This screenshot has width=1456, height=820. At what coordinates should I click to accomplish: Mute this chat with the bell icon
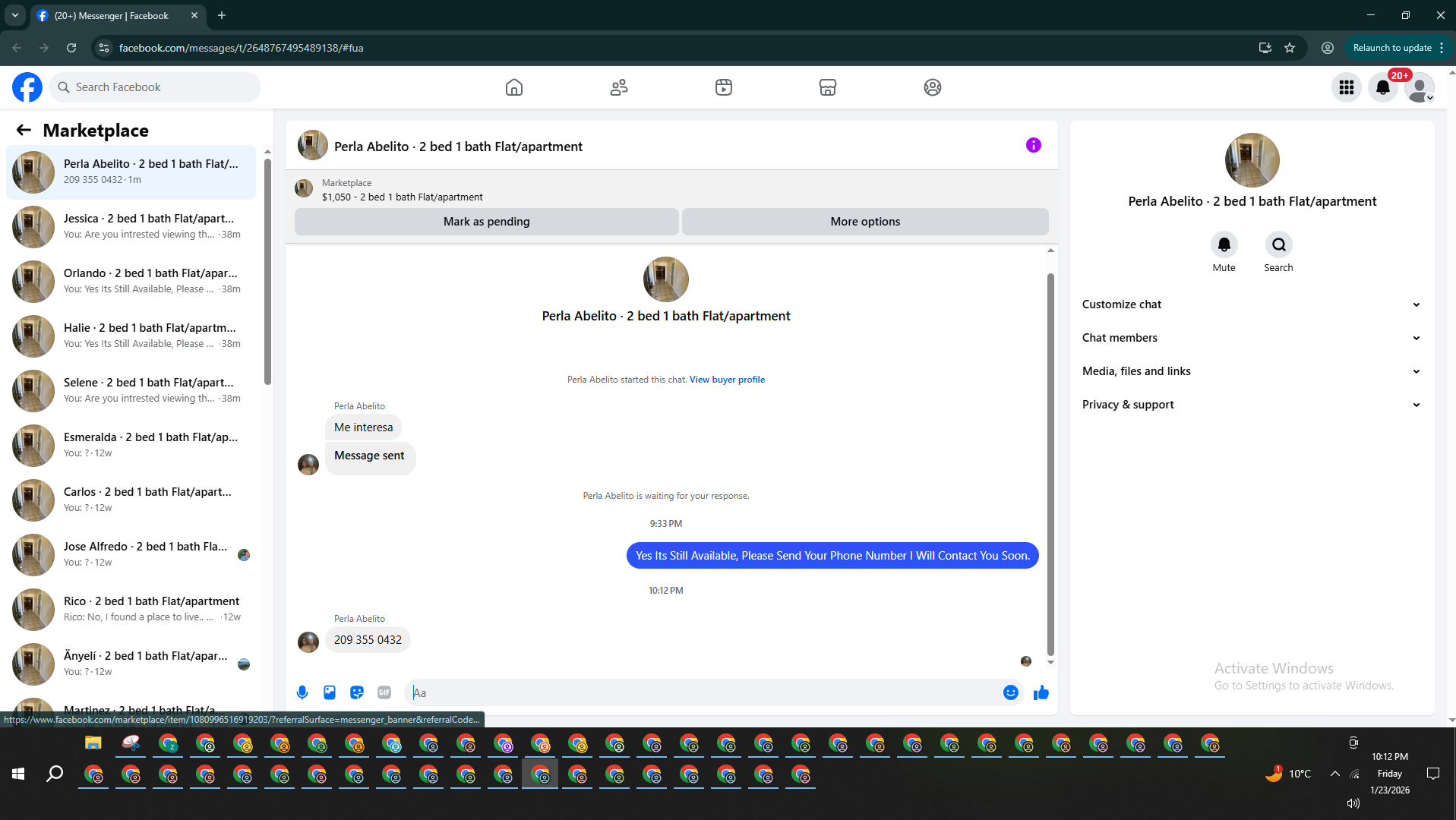coord(1224,244)
